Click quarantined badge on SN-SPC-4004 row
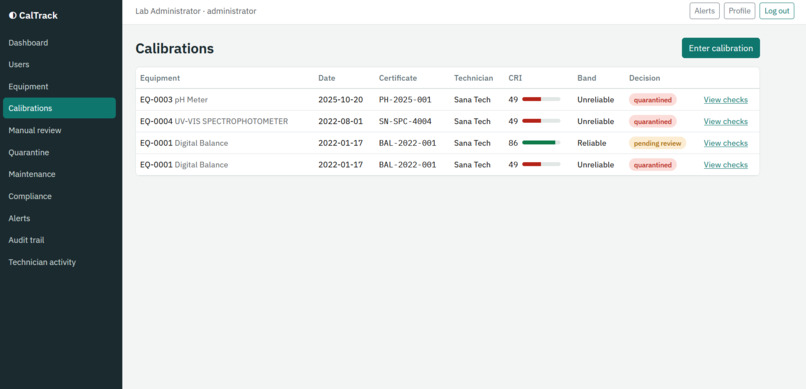Image resolution: width=806 pixels, height=389 pixels. 652,122
